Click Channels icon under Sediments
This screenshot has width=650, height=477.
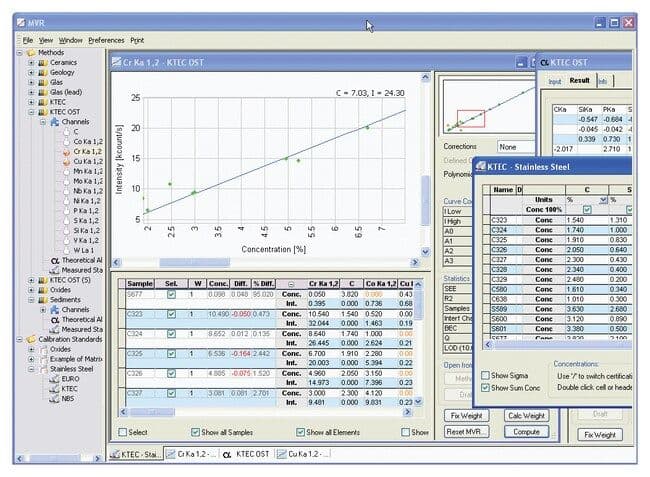pyautogui.click(x=54, y=310)
